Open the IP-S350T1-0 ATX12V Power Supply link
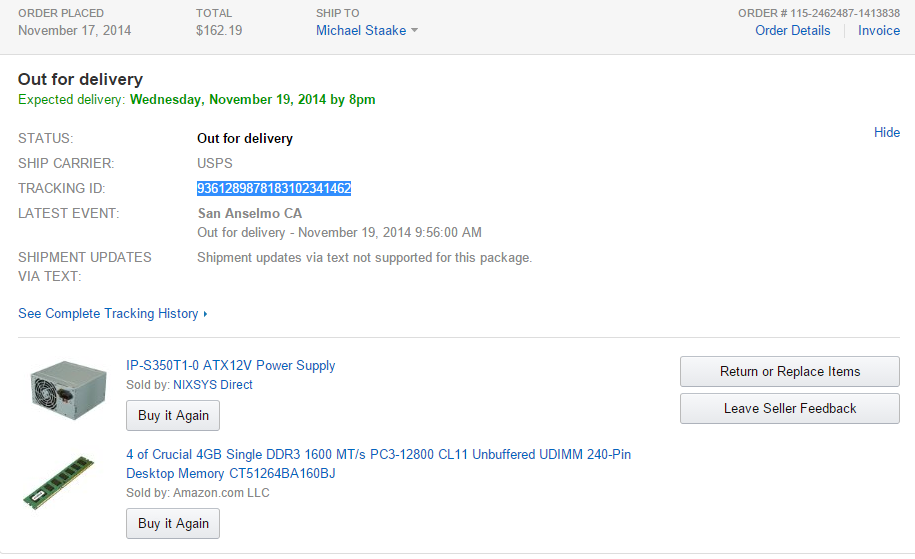Screen dimensions: 915x559 click(230, 365)
